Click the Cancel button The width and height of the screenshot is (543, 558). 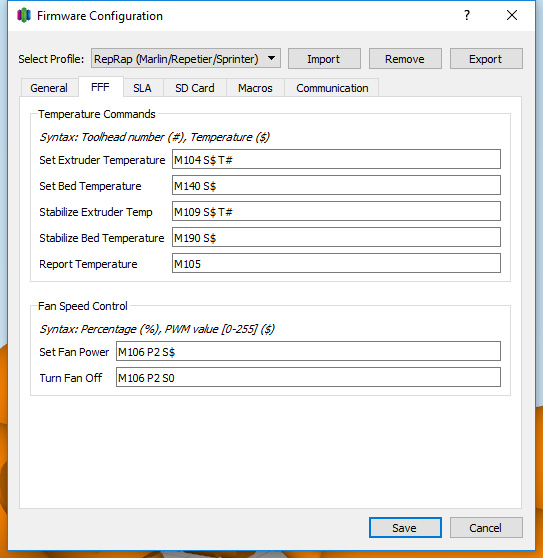coord(486,527)
